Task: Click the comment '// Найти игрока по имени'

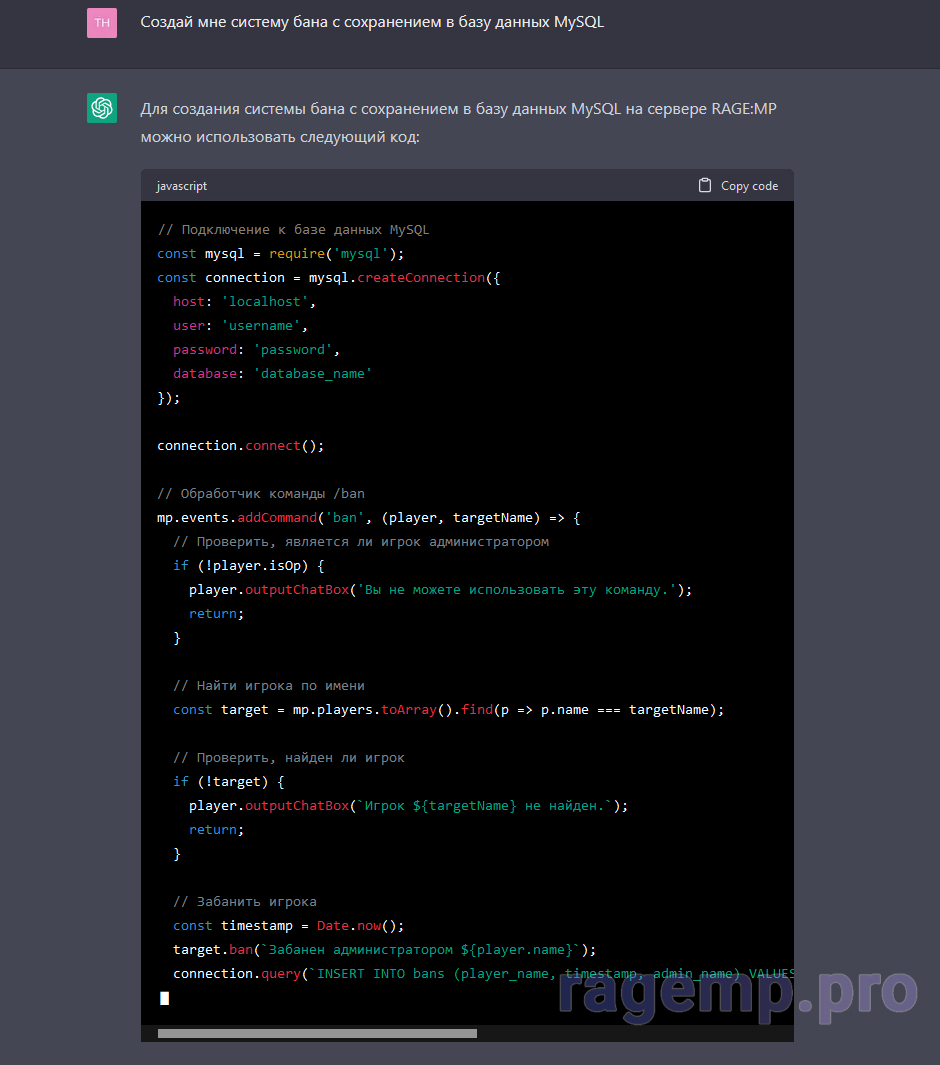Action: click(x=269, y=685)
